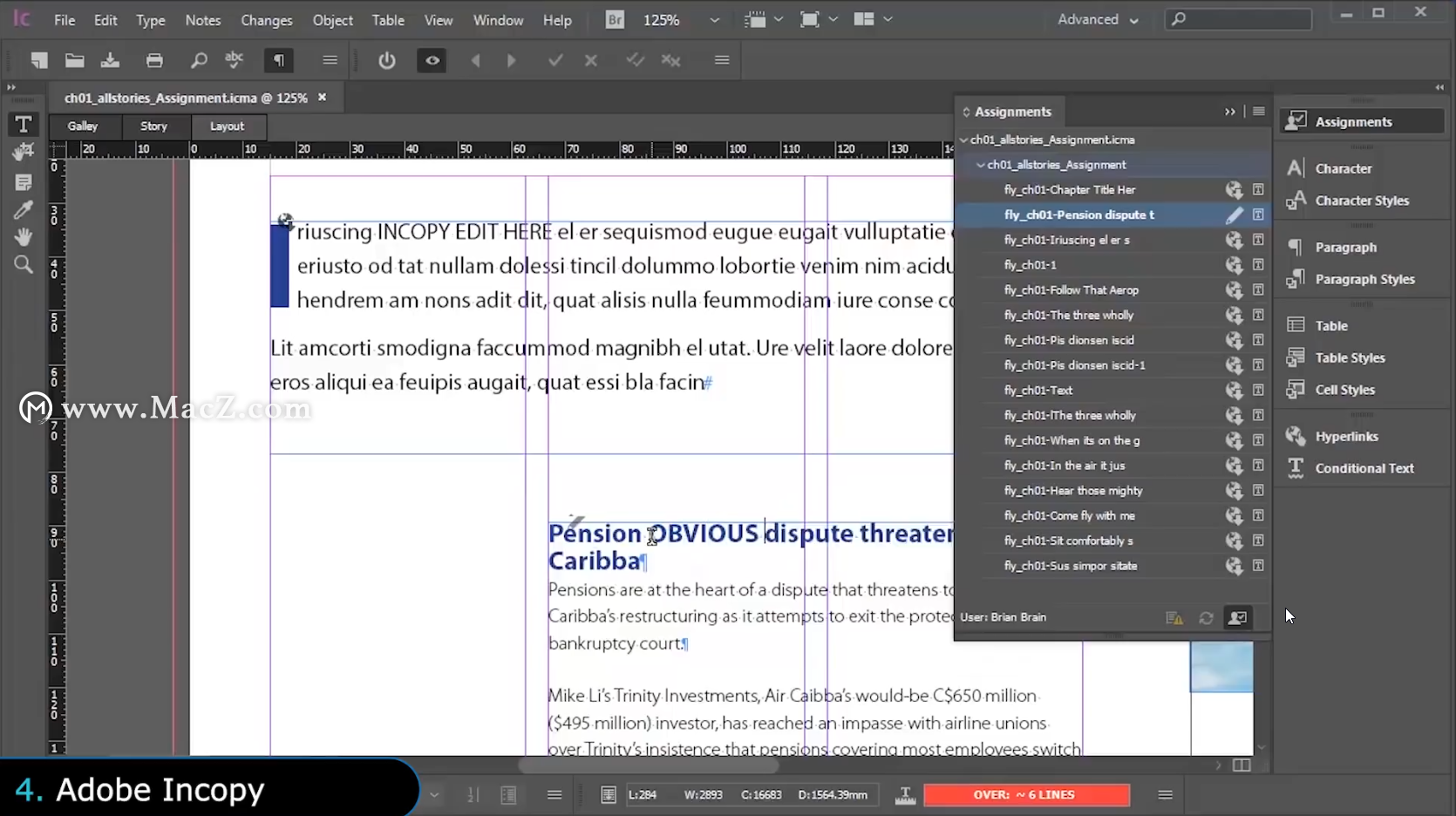Open the Bridge (Br) icon
The width and height of the screenshot is (1456, 816).
click(x=615, y=19)
